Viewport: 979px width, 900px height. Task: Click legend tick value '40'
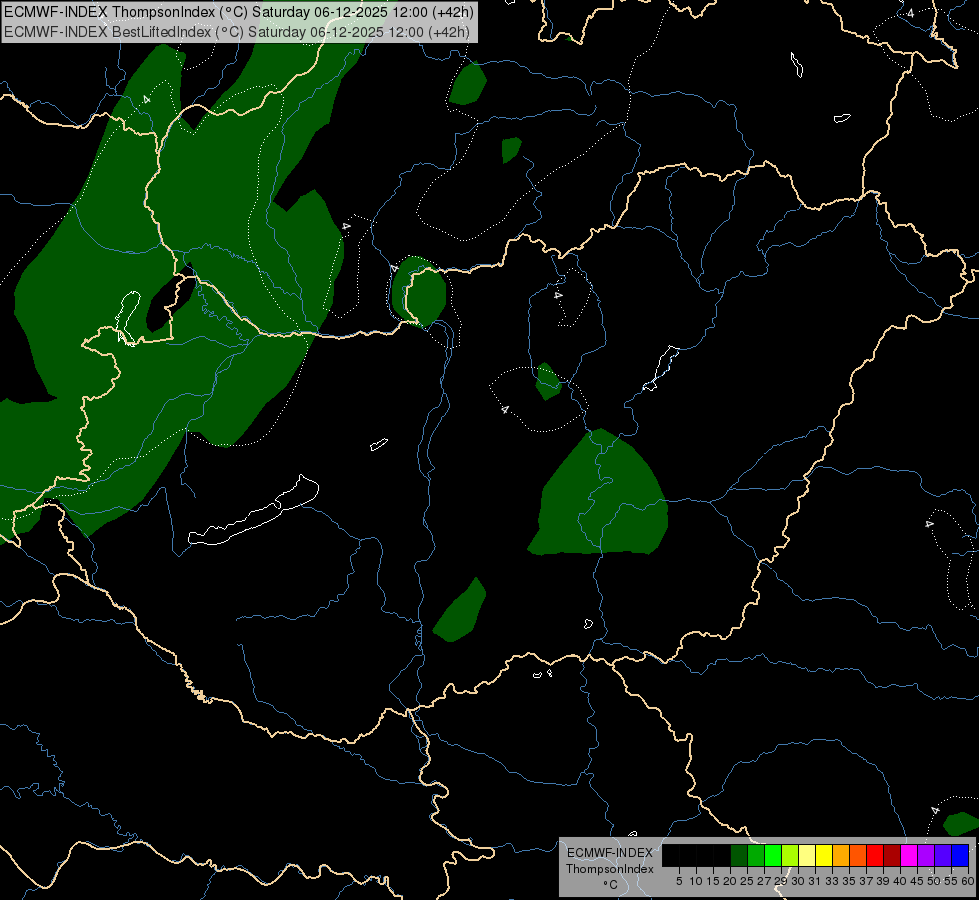tap(900, 881)
